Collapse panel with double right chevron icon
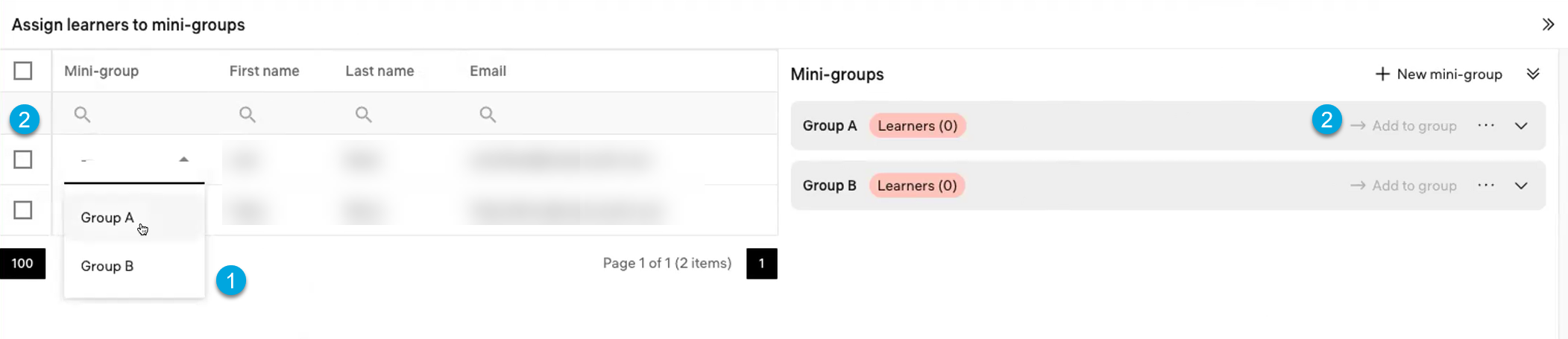This screenshot has width=1568, height=339. click(x=1548, y=25)
